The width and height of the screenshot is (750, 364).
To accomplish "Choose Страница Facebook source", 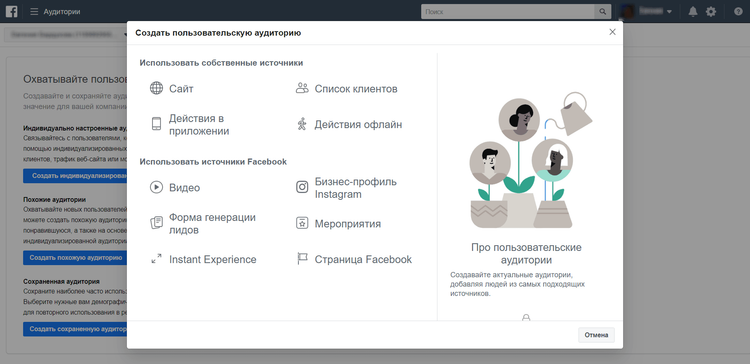I will [x=363, y=259].
